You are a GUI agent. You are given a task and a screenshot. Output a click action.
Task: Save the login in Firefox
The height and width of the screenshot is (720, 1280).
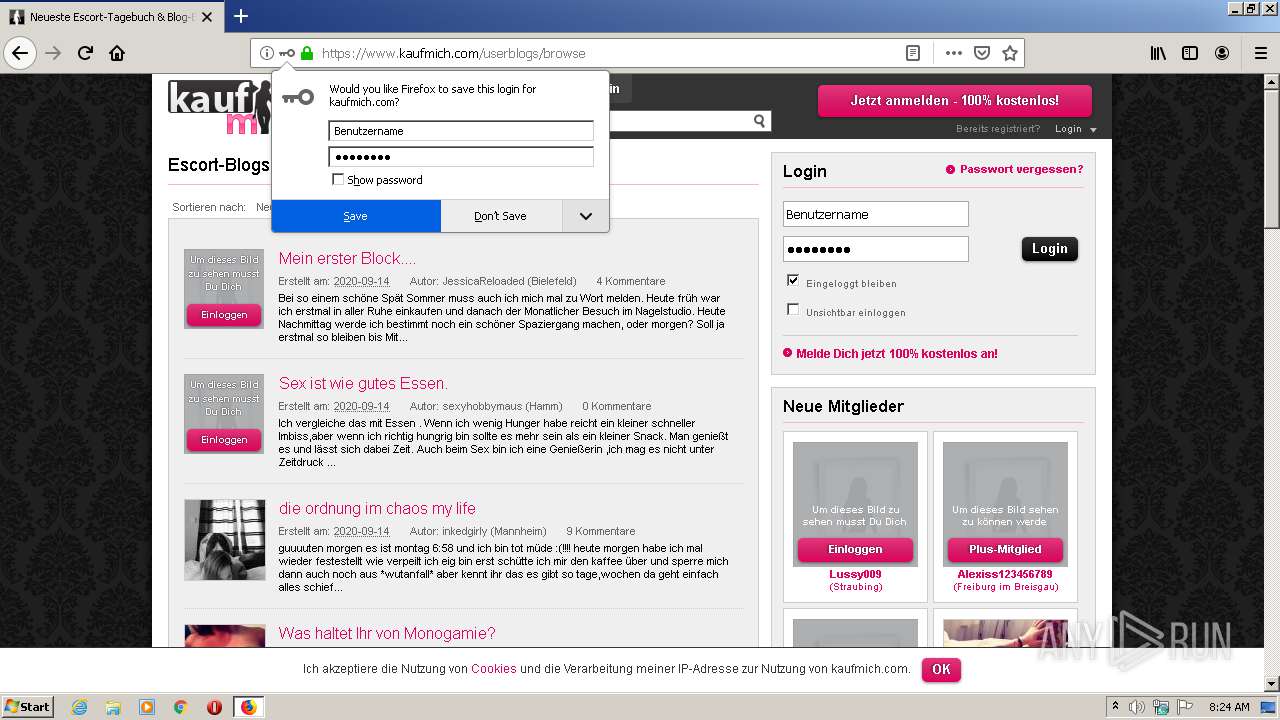pos(355,216)
